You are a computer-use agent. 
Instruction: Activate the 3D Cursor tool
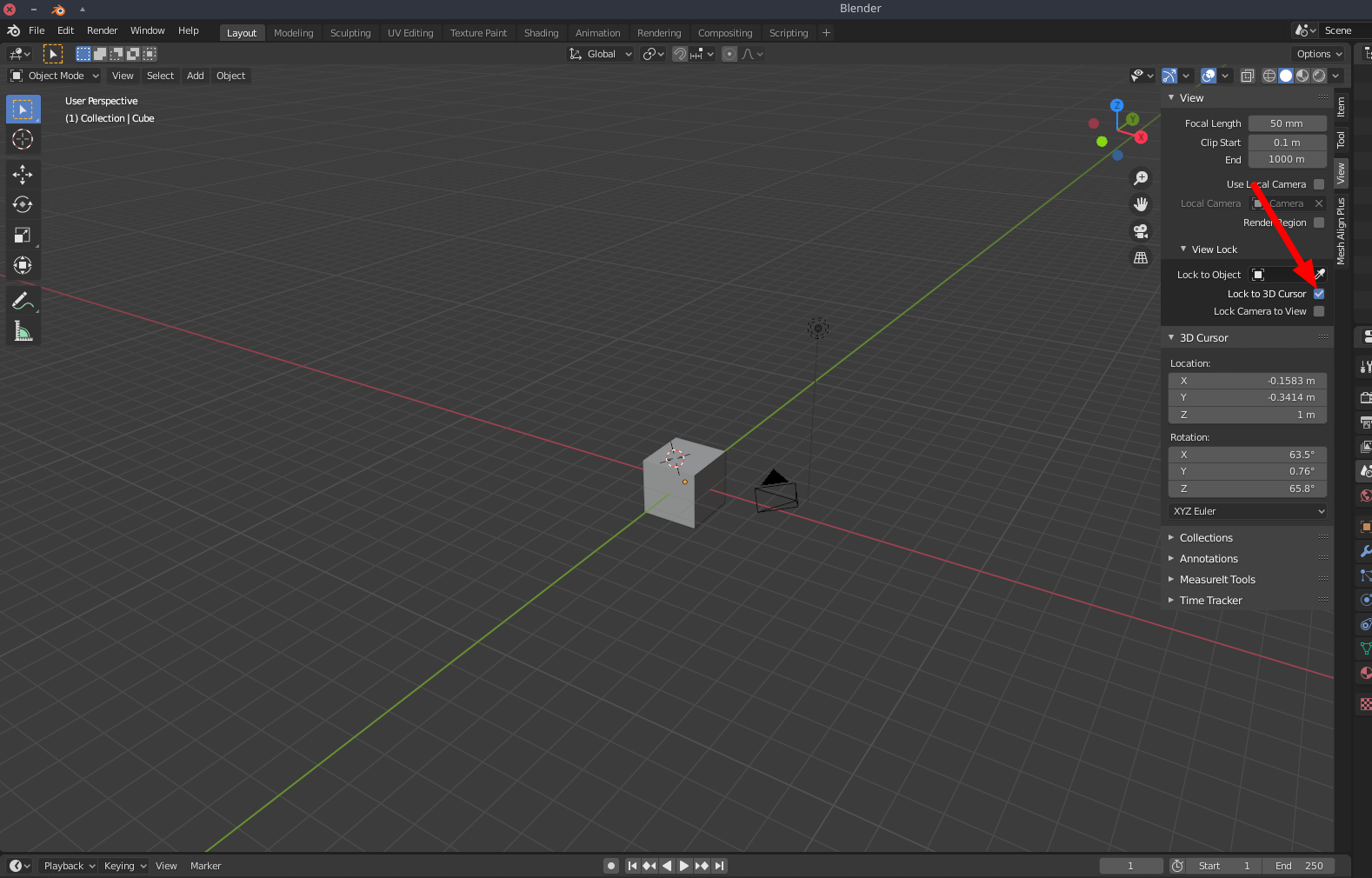pos(23,139)
